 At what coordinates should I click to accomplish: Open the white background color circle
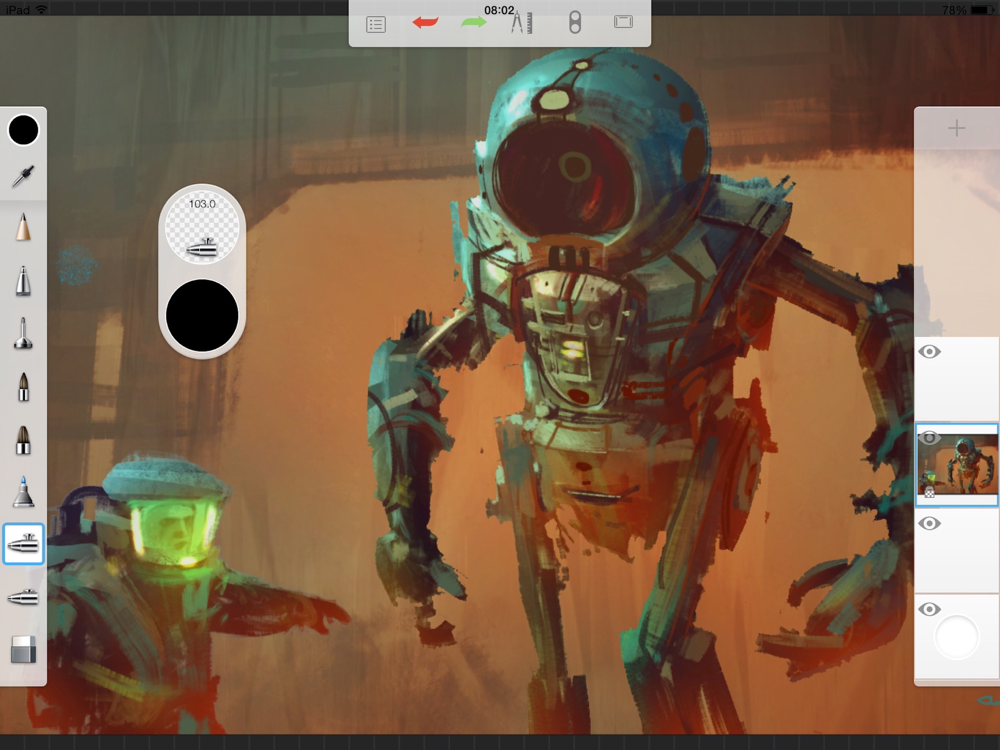coord(957,637)
